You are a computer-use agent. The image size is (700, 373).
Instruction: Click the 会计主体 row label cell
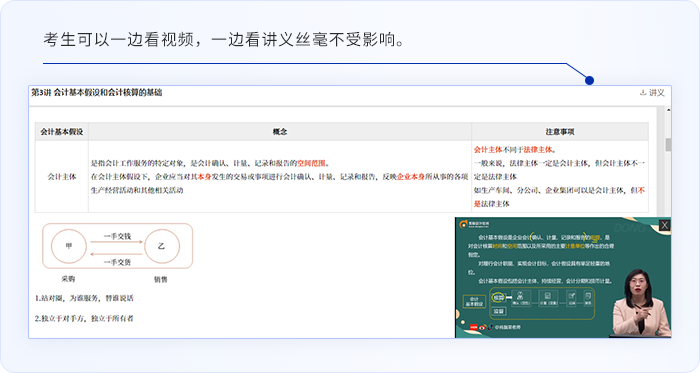pos(62,177)
